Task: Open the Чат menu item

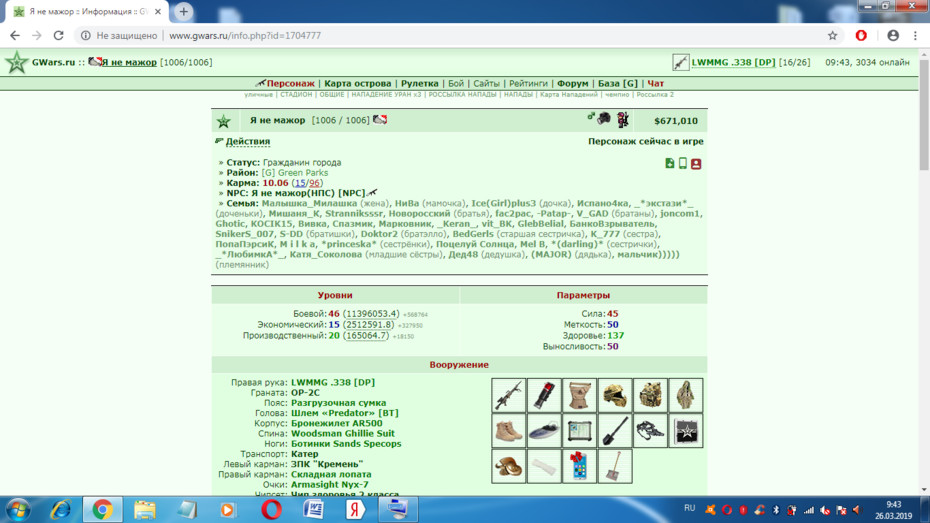Action: click(x=655, y=84)
